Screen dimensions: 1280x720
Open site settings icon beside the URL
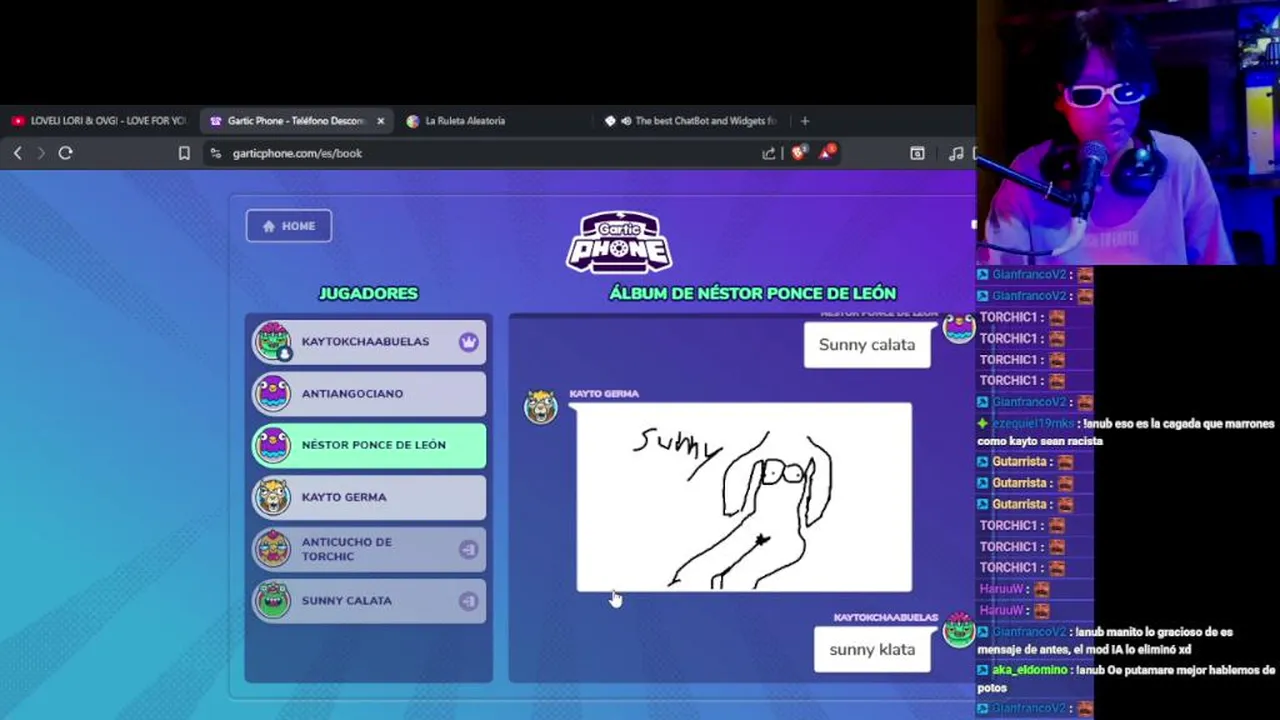pyautogui.click(x=215, y=153)
